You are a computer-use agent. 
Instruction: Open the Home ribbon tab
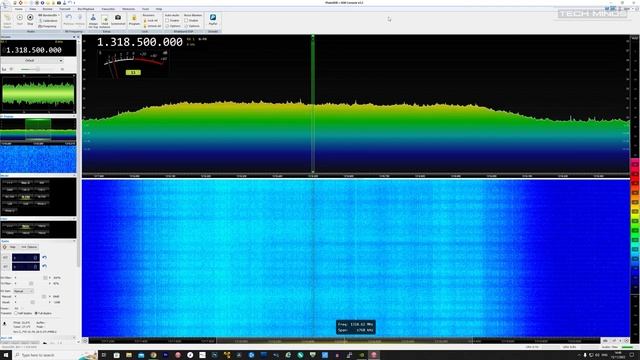coord(19,9)
